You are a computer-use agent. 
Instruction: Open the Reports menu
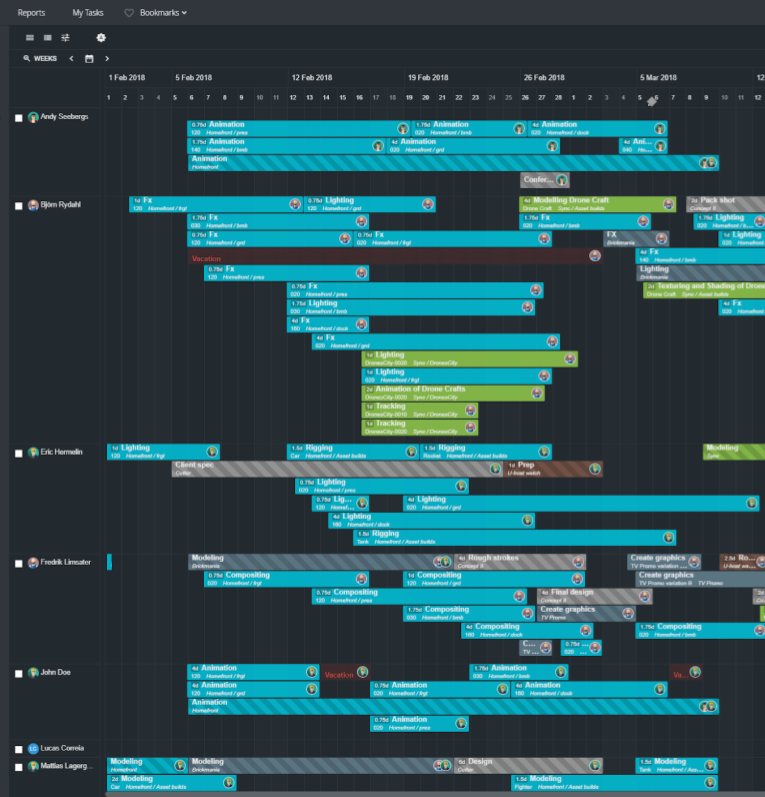[x=31, y=13]
